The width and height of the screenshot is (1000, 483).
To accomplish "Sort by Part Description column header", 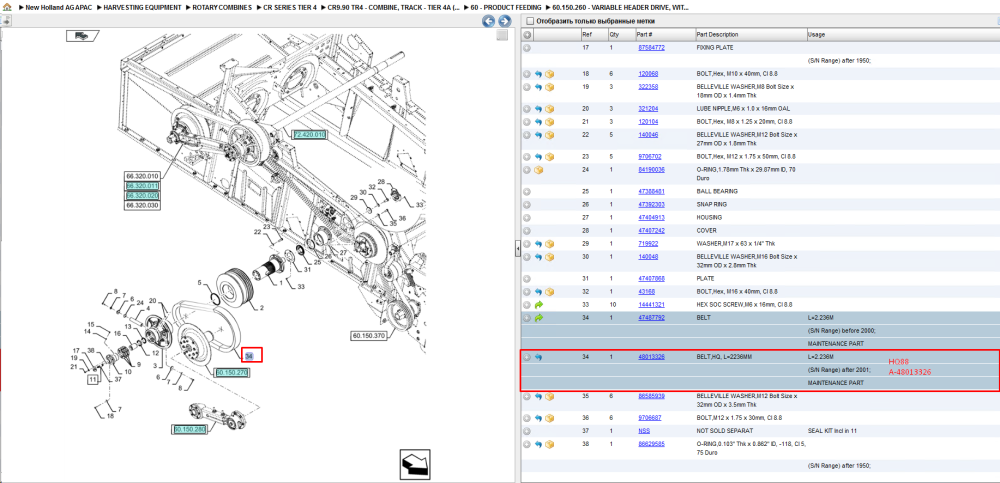I will pyautogui.click(x=717, y=34).
